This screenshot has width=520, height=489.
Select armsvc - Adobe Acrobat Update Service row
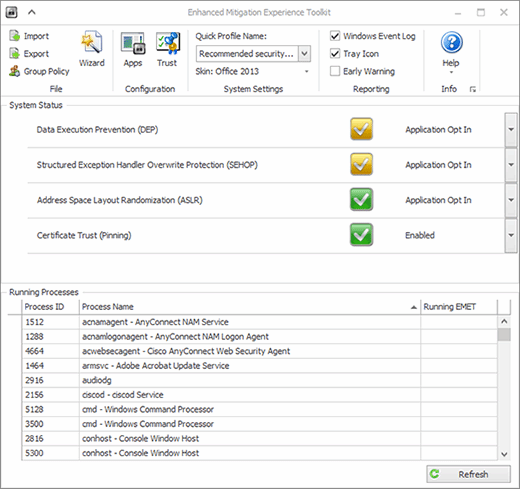click(x=260, y=366)
